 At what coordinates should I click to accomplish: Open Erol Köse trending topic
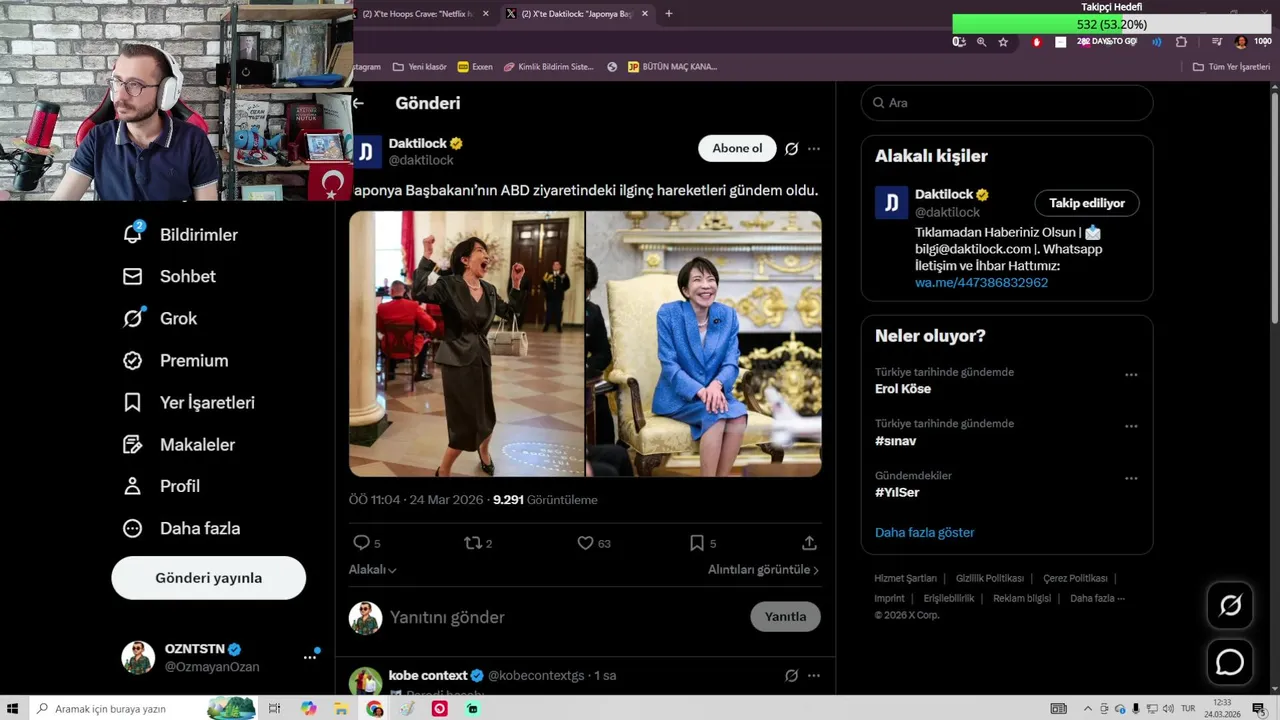click(903, 389)
